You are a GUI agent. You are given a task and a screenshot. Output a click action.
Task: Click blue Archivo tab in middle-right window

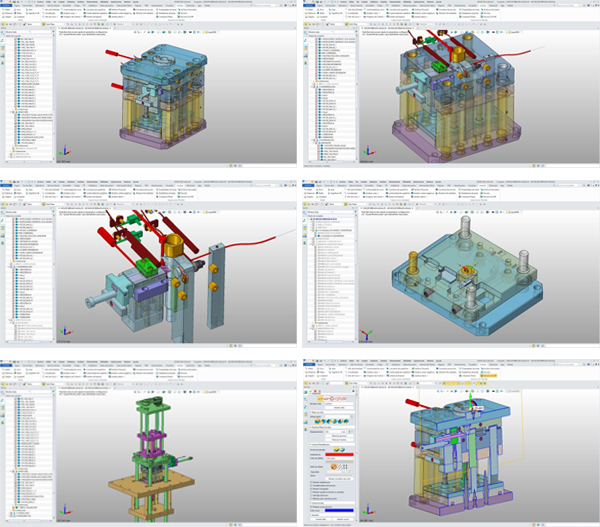308,185
